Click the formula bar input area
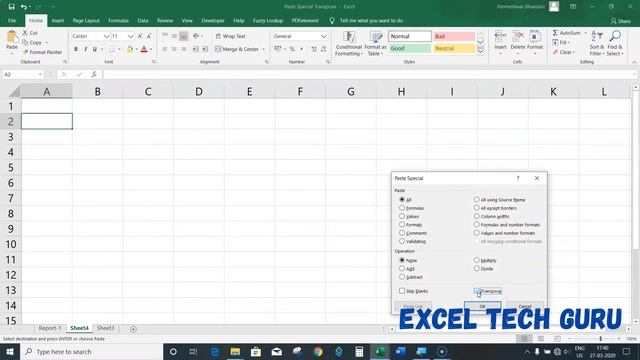The image size is (640, 360). pyautogui.click(x=369, y=74)
